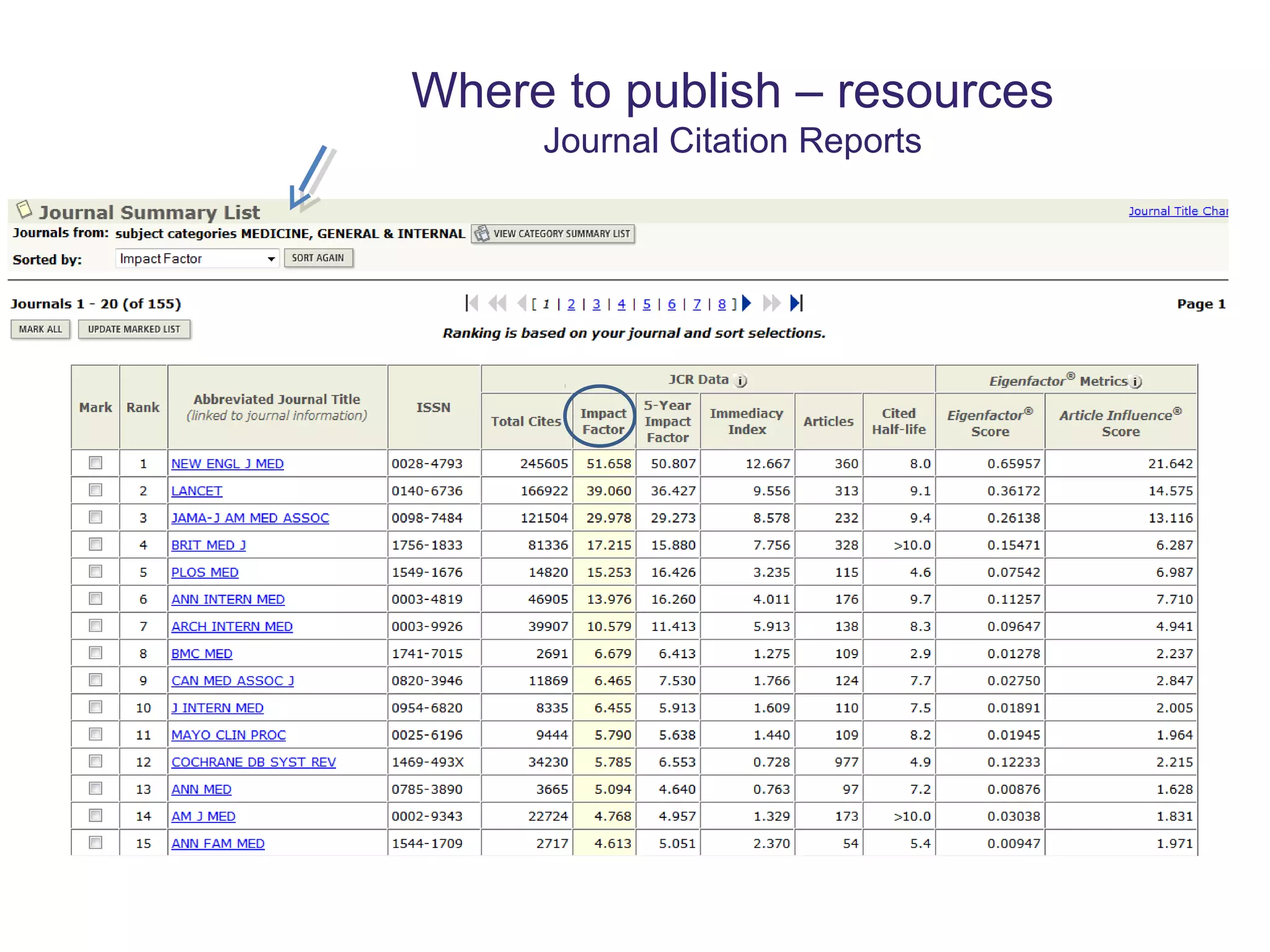Open the ANN INTERN MED journal link
This screenshot has height=952, width=1270.
point(228,599)
